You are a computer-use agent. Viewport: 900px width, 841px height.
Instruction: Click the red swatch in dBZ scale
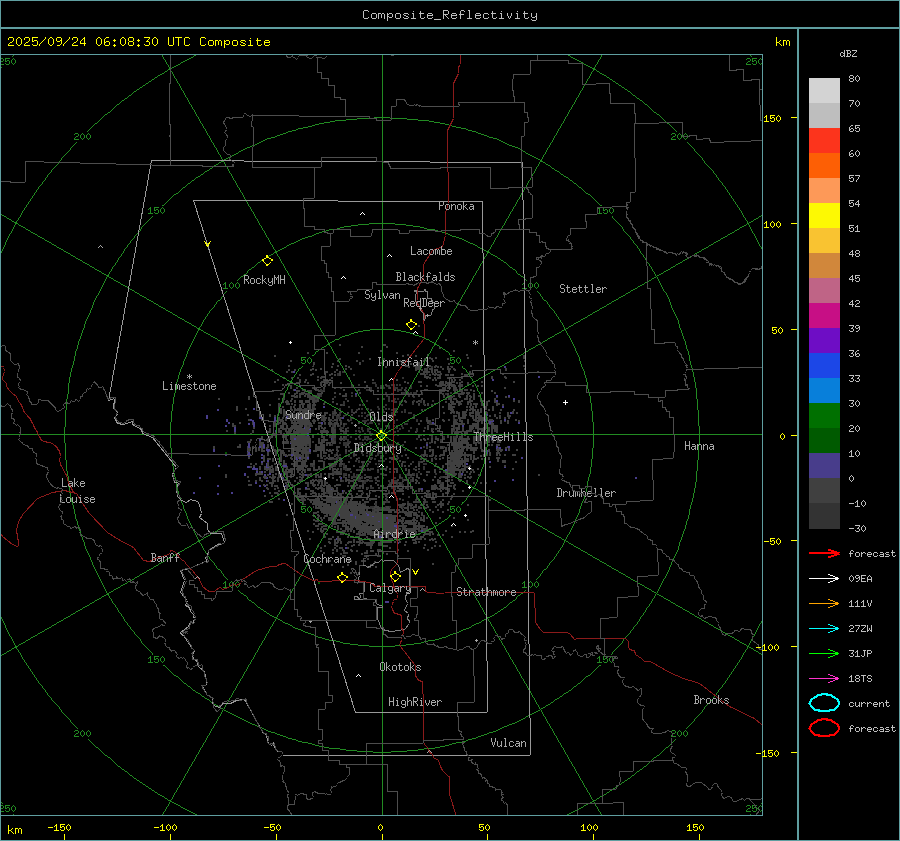(824, 141)
